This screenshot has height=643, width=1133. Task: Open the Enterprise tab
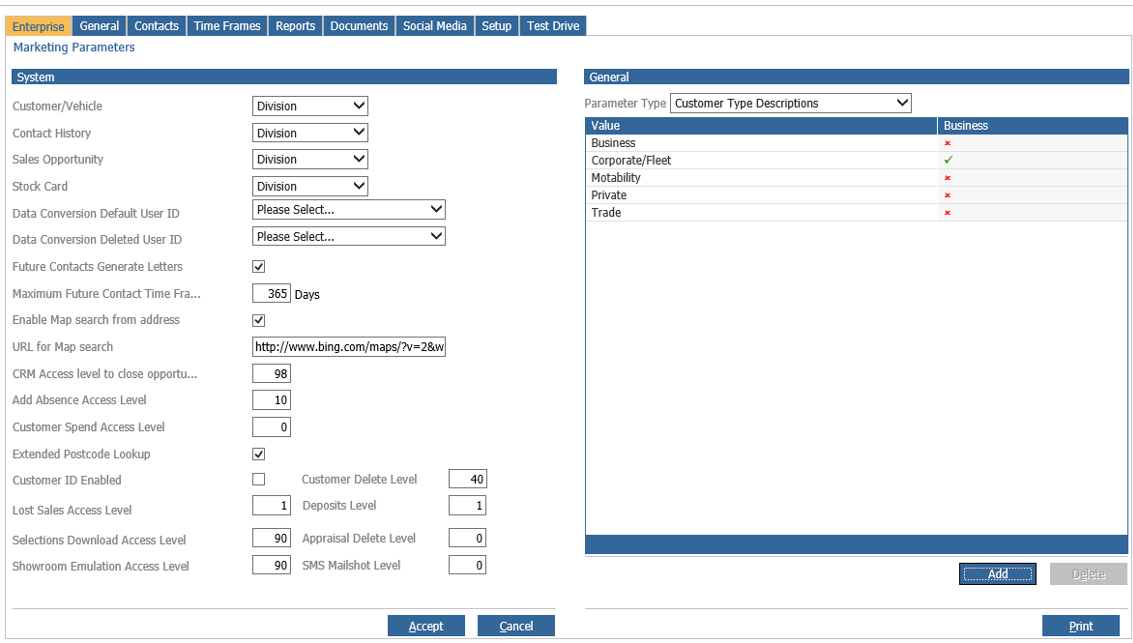38,26
